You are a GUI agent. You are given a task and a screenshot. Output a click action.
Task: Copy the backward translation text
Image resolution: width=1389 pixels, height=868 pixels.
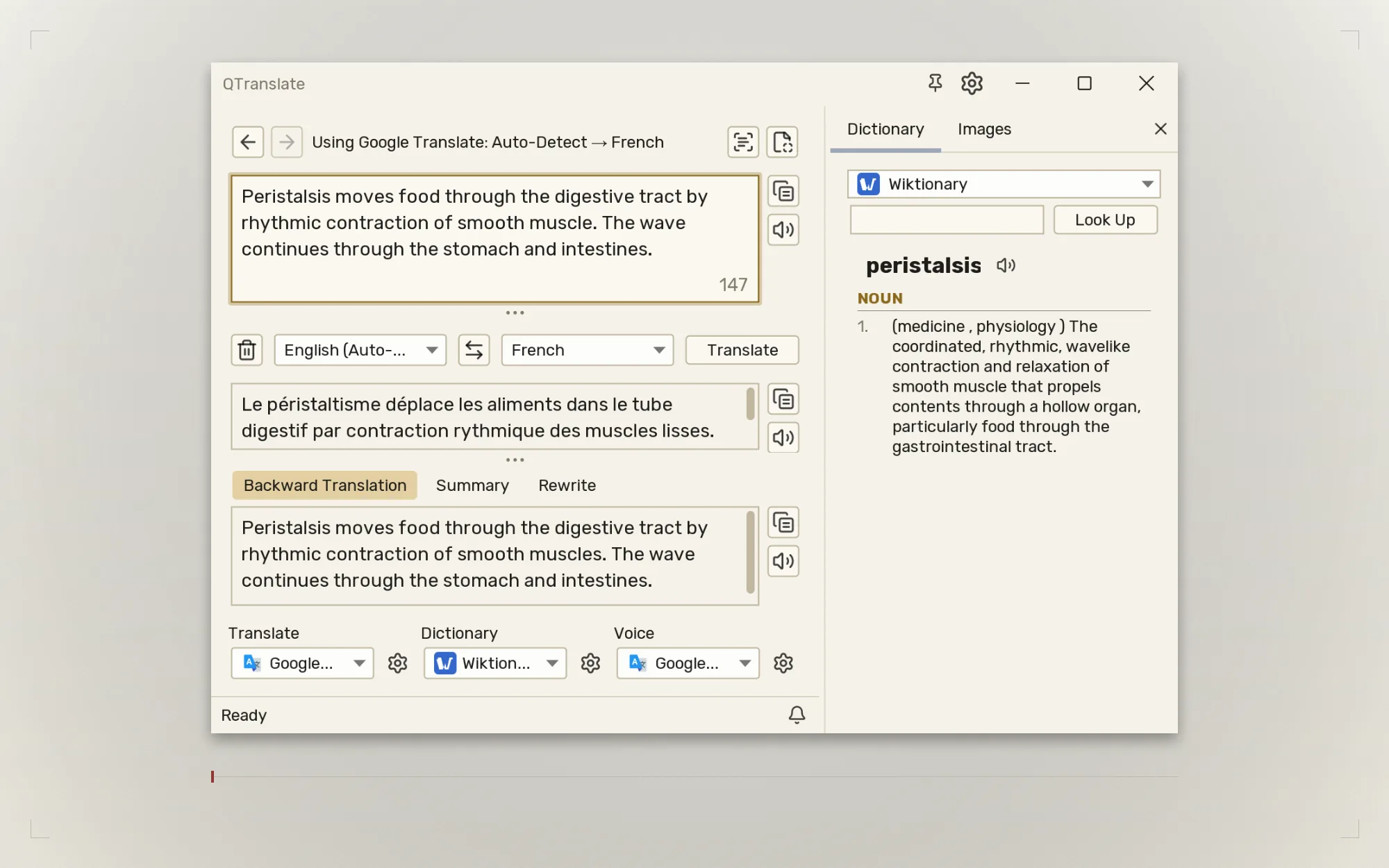783,523
